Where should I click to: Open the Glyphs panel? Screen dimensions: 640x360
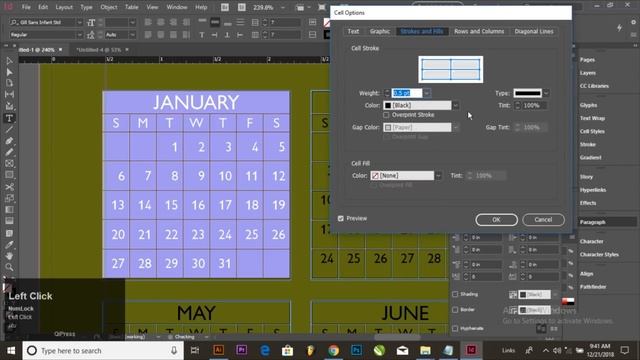589,105
